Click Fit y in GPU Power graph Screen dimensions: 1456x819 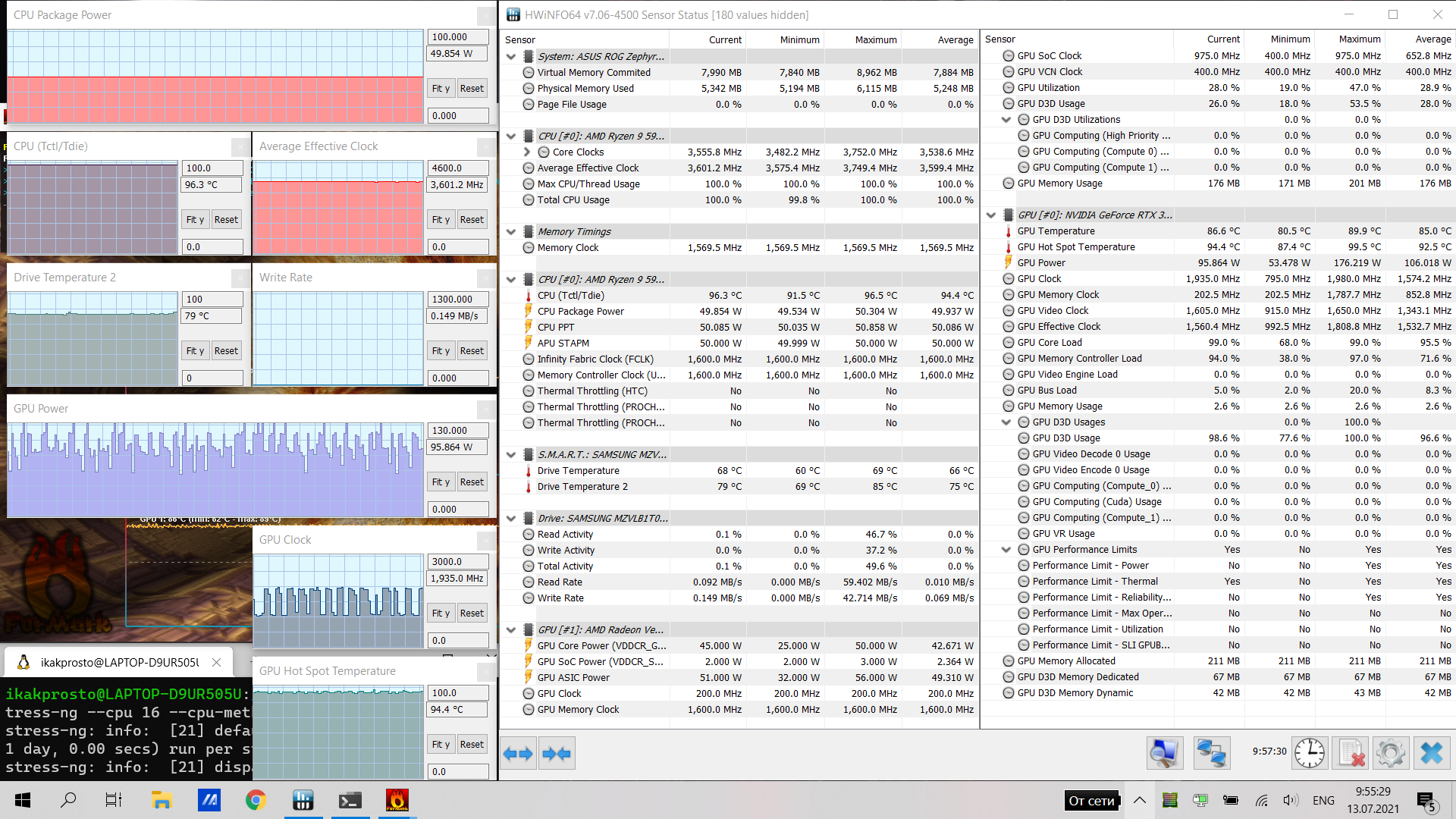click(x=441, y=482)
